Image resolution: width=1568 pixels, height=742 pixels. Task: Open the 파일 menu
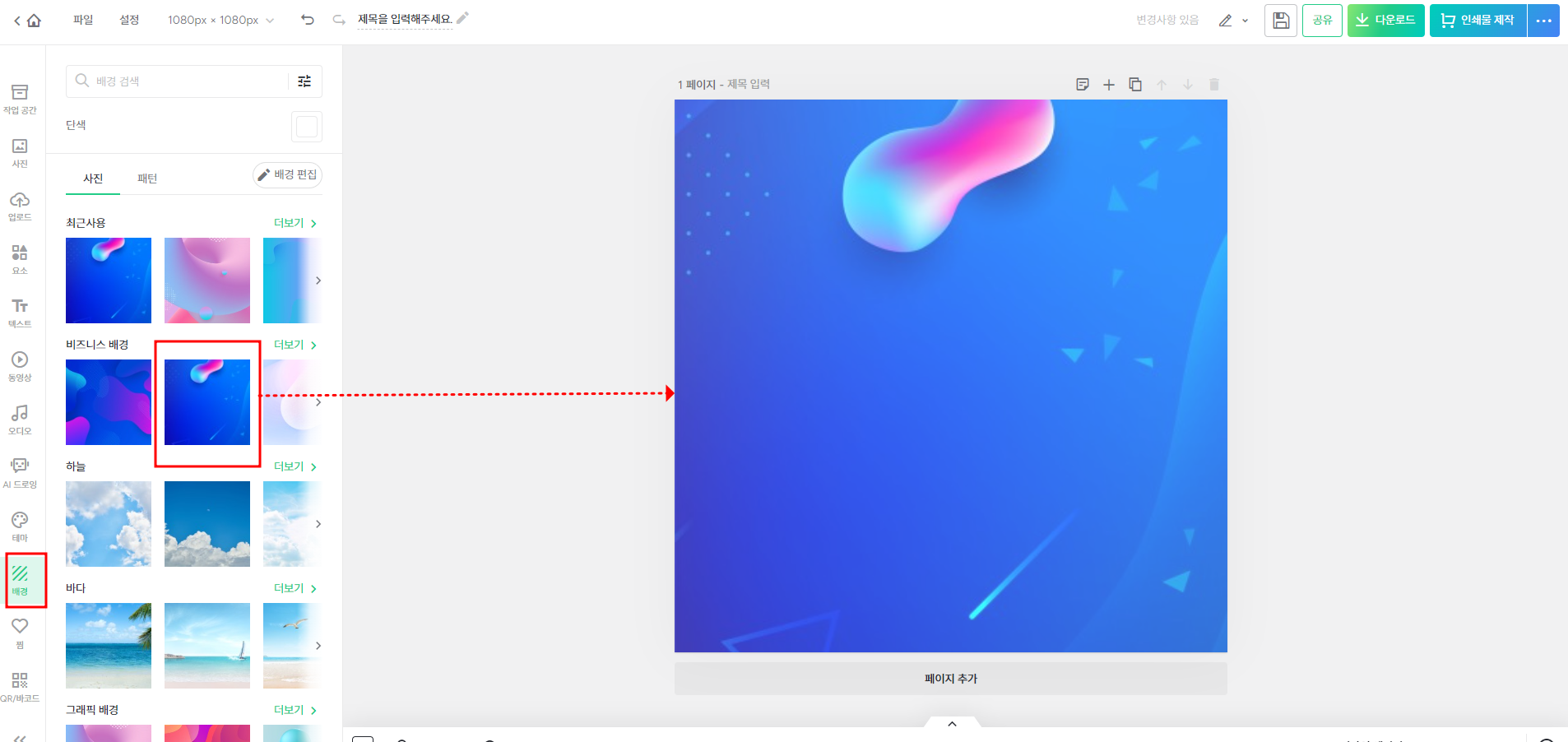click(83, 20)
